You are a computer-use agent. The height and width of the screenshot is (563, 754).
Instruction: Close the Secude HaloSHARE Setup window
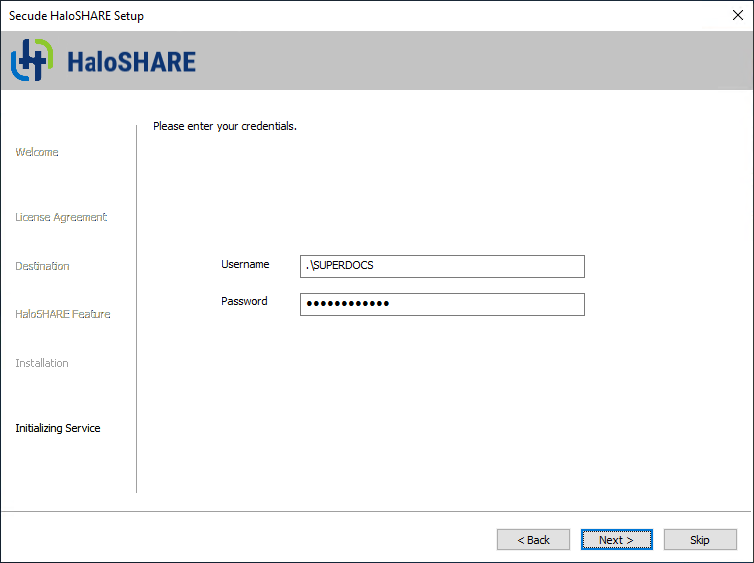[737, 15]
